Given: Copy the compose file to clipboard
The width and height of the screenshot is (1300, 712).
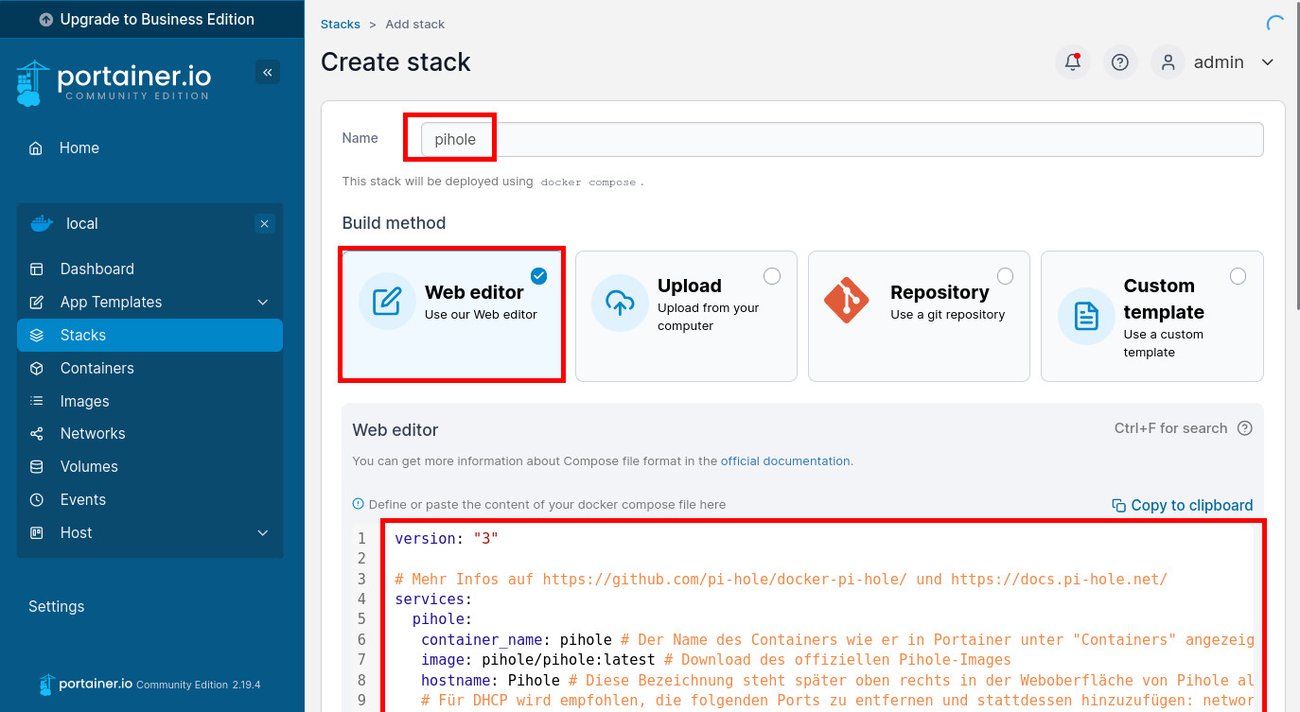Looking at the screenshot, I should [1182, 505].
